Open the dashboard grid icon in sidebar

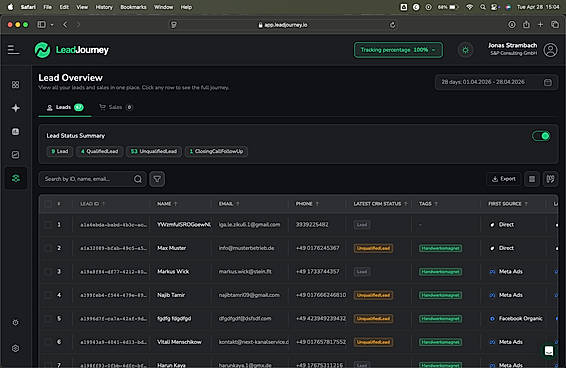16,85
